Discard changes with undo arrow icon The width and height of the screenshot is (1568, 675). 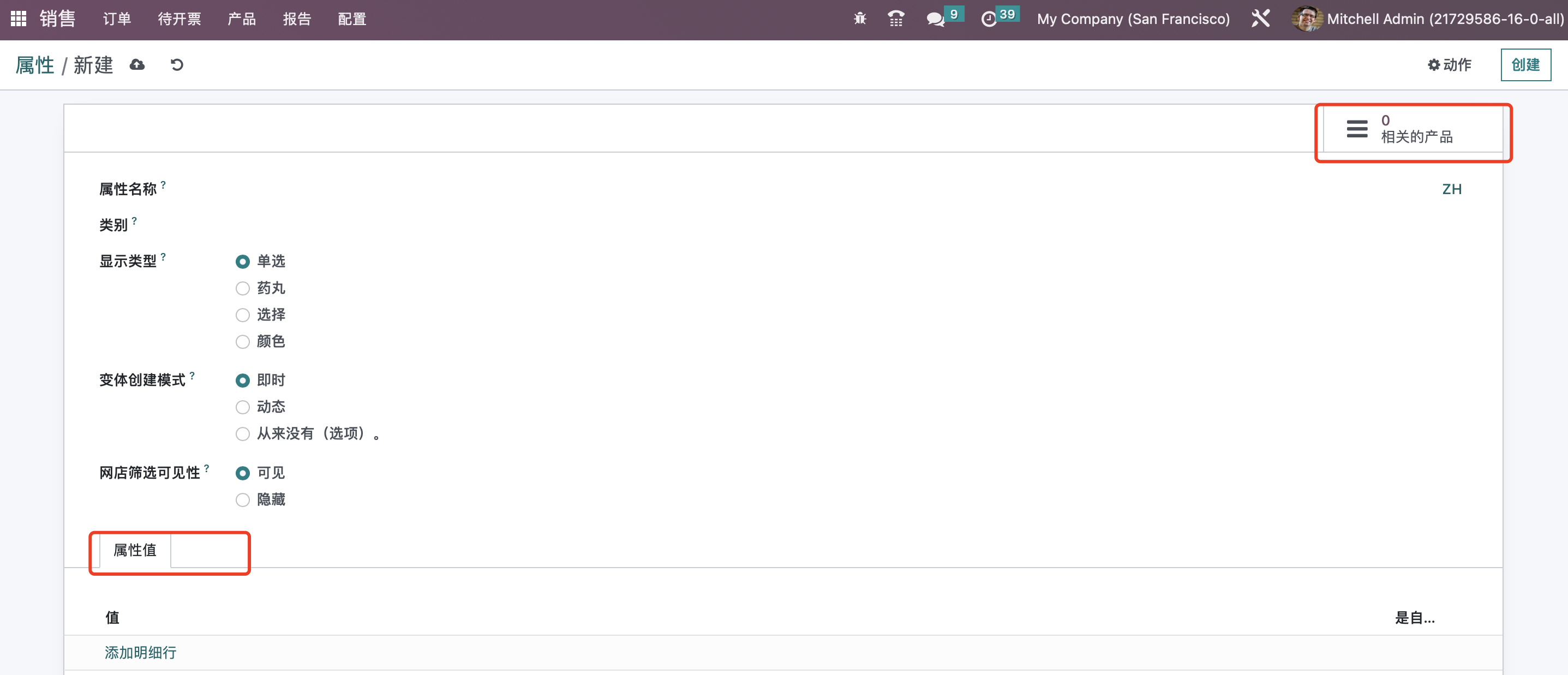click(x=177, y=65)
